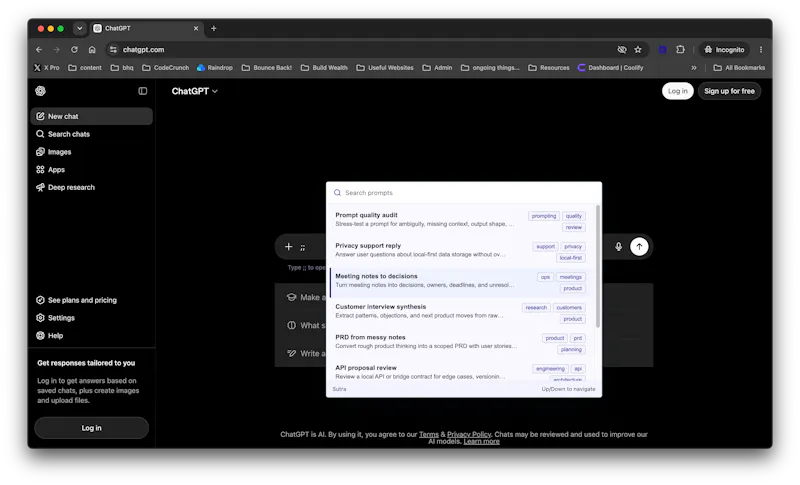Screen dimensions: 800x485
Task: Click the plus attach icon in composer
Action: point(288,246)
